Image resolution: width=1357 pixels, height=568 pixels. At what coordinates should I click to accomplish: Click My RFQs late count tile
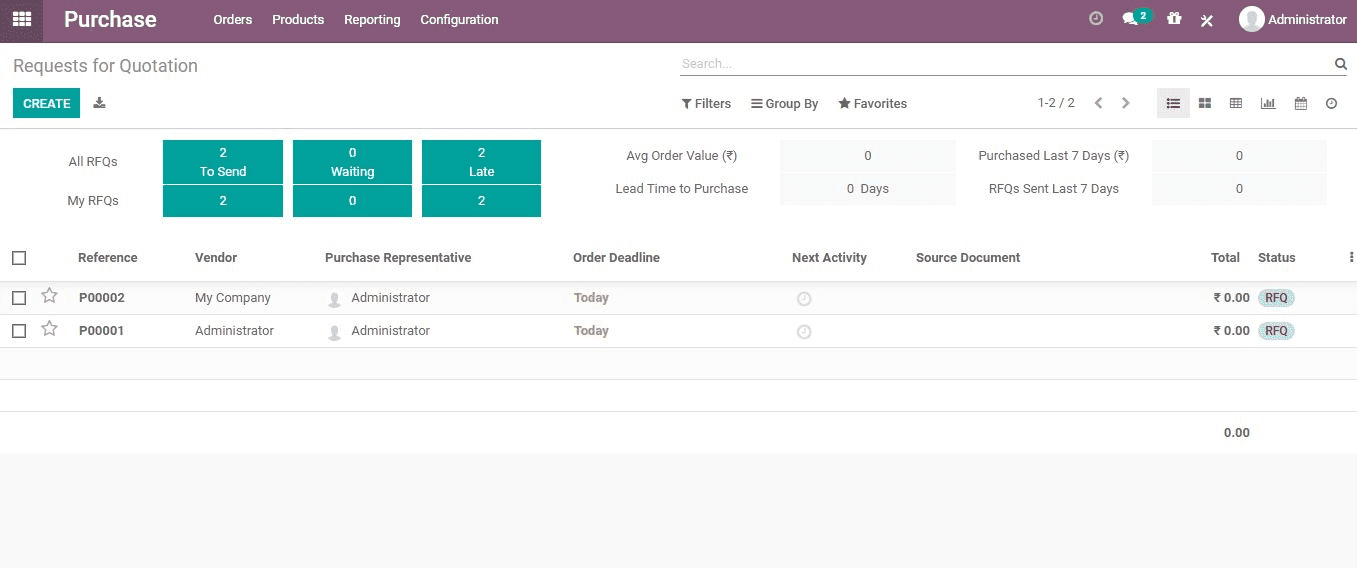pyautogui.click(x=481, y=201)
